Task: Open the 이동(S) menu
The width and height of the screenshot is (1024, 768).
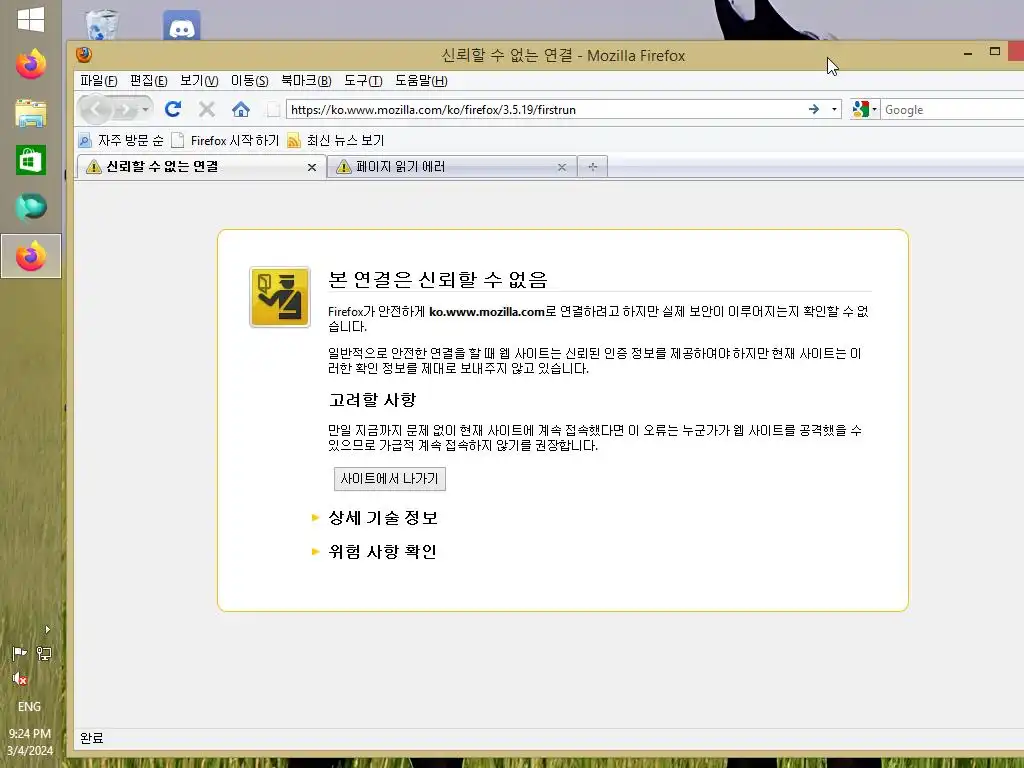Action: 249,80
